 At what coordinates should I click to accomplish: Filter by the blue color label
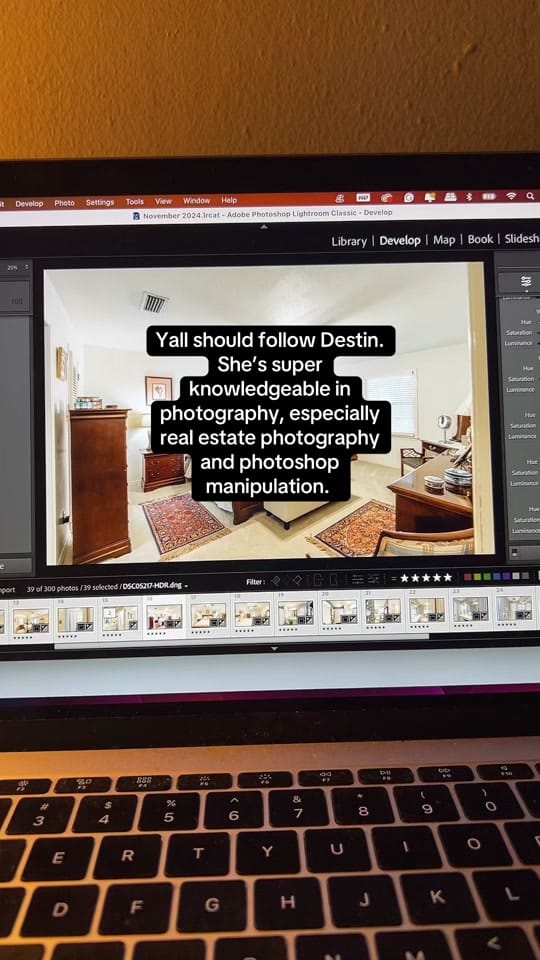[497, 576]
